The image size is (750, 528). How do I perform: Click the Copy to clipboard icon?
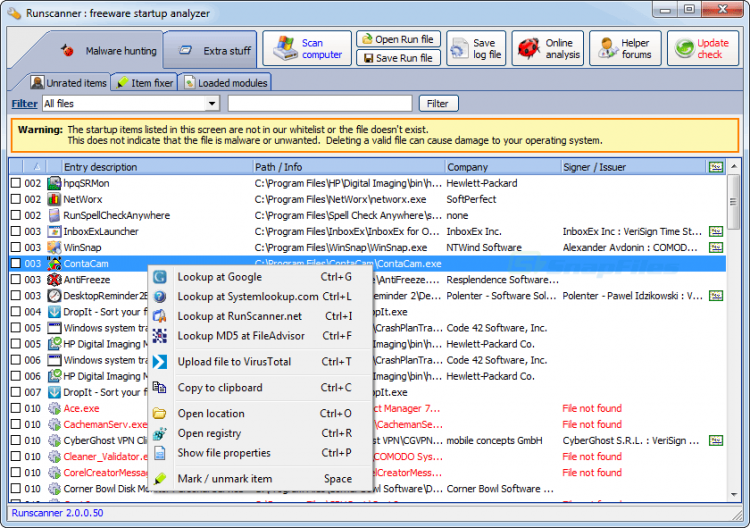pos(160,387)
